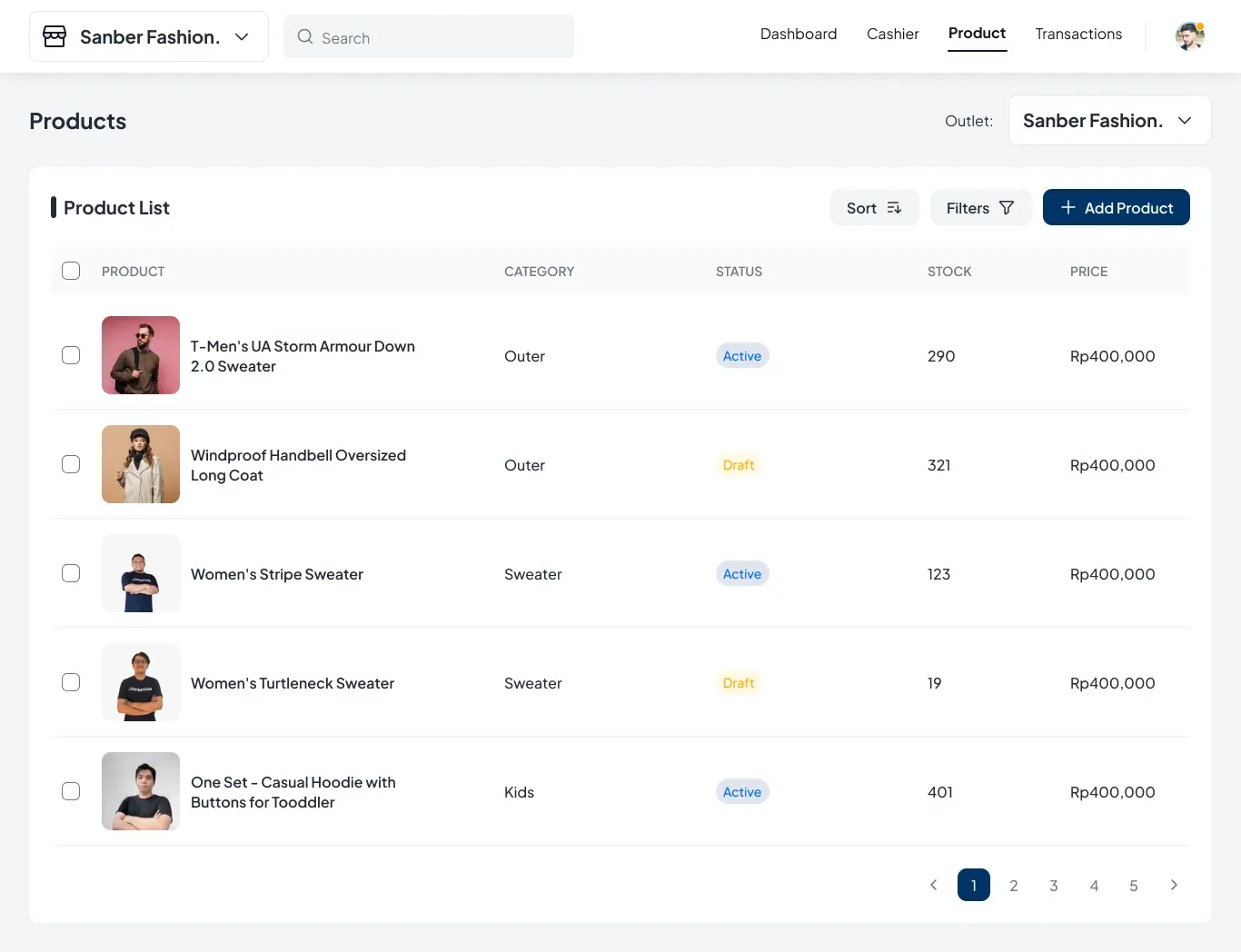Click stock value 123
This screenshot has width=1241, height=952.
939,574
